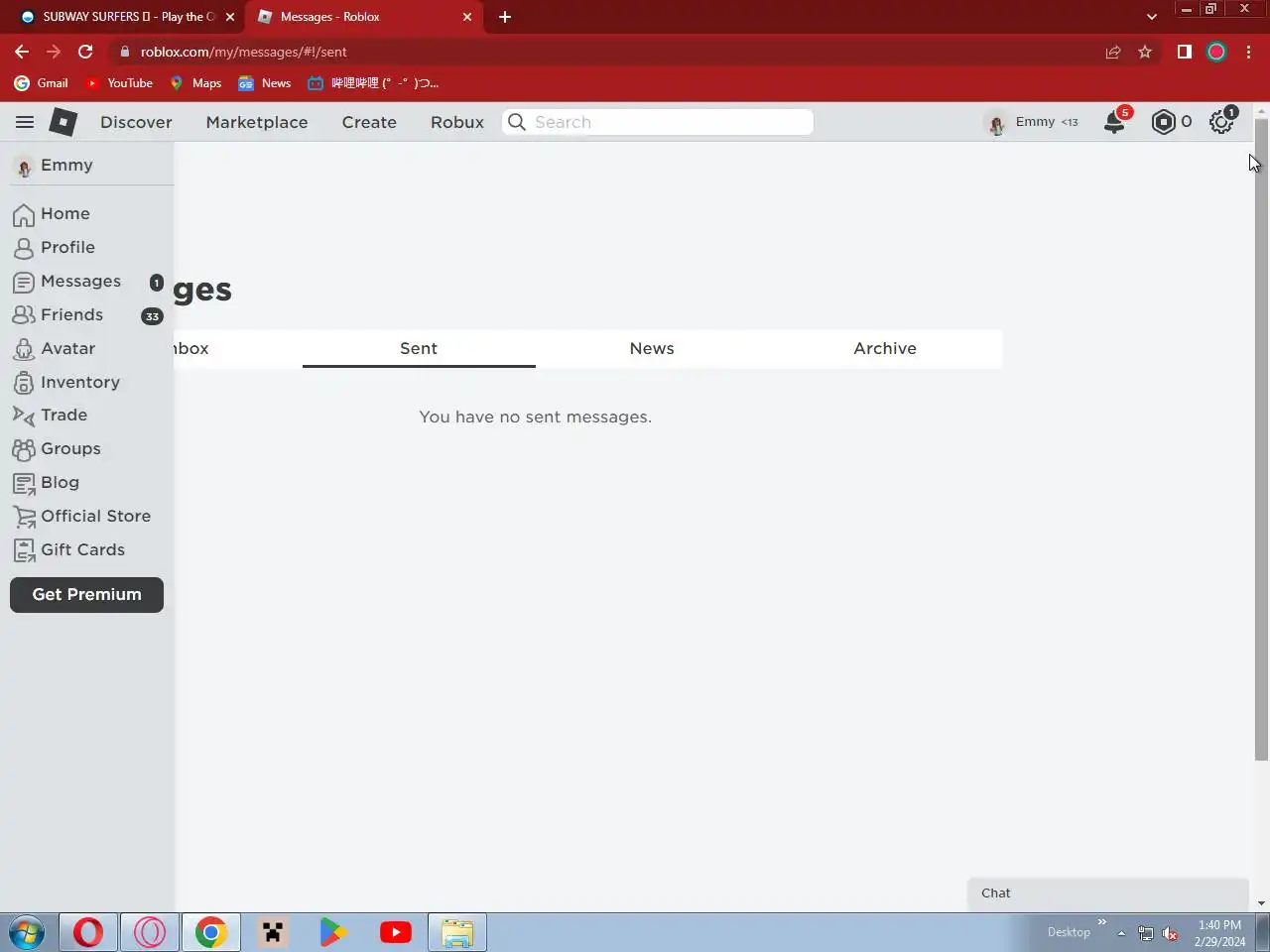
Task: Close the Messages - Roblox tab
Action: click(467, 17)
